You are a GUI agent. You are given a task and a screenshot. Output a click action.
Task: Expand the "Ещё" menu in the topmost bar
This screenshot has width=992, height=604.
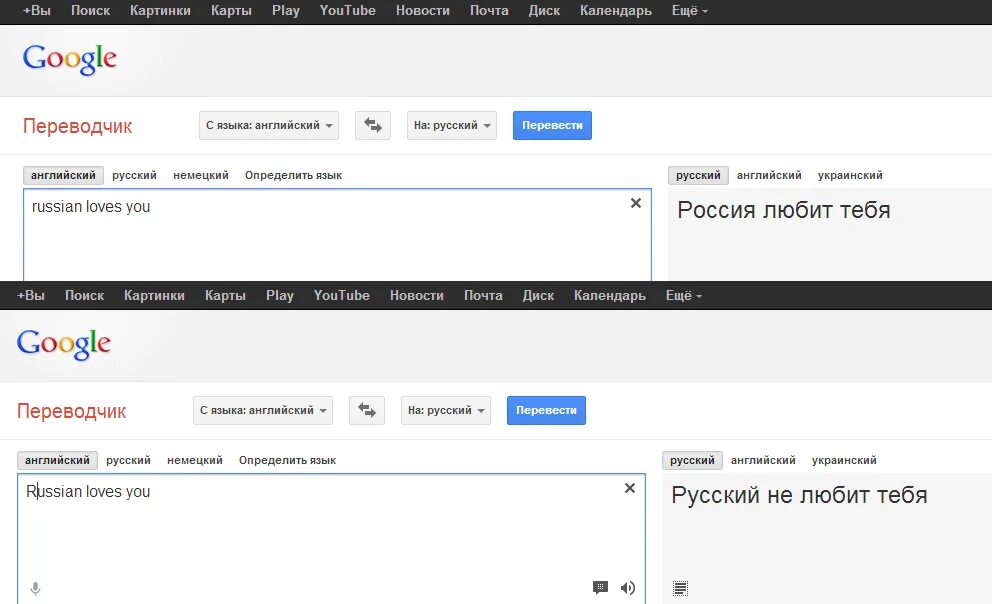click(690, 11)
